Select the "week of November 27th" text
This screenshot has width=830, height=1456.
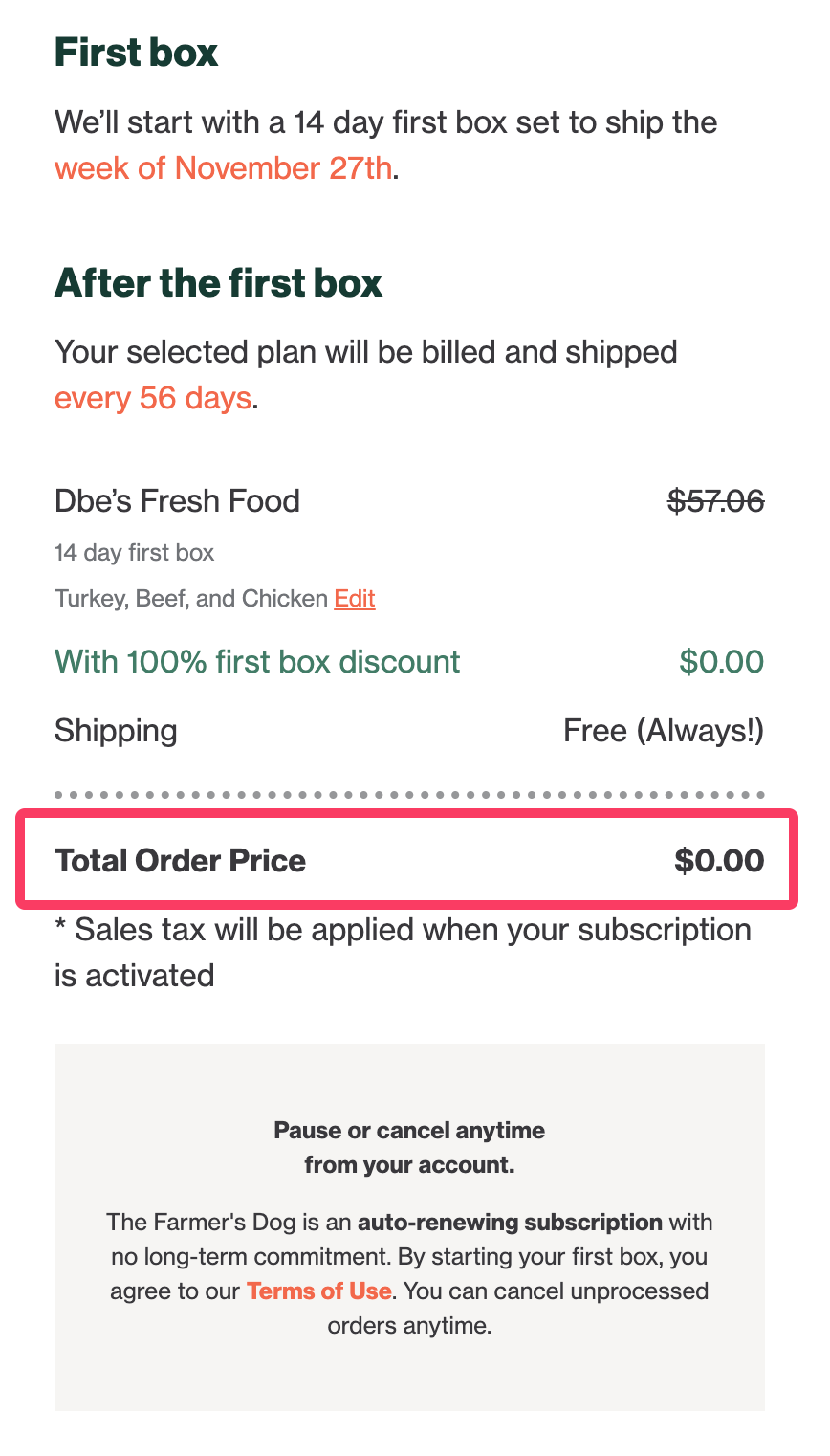(223, 168)
